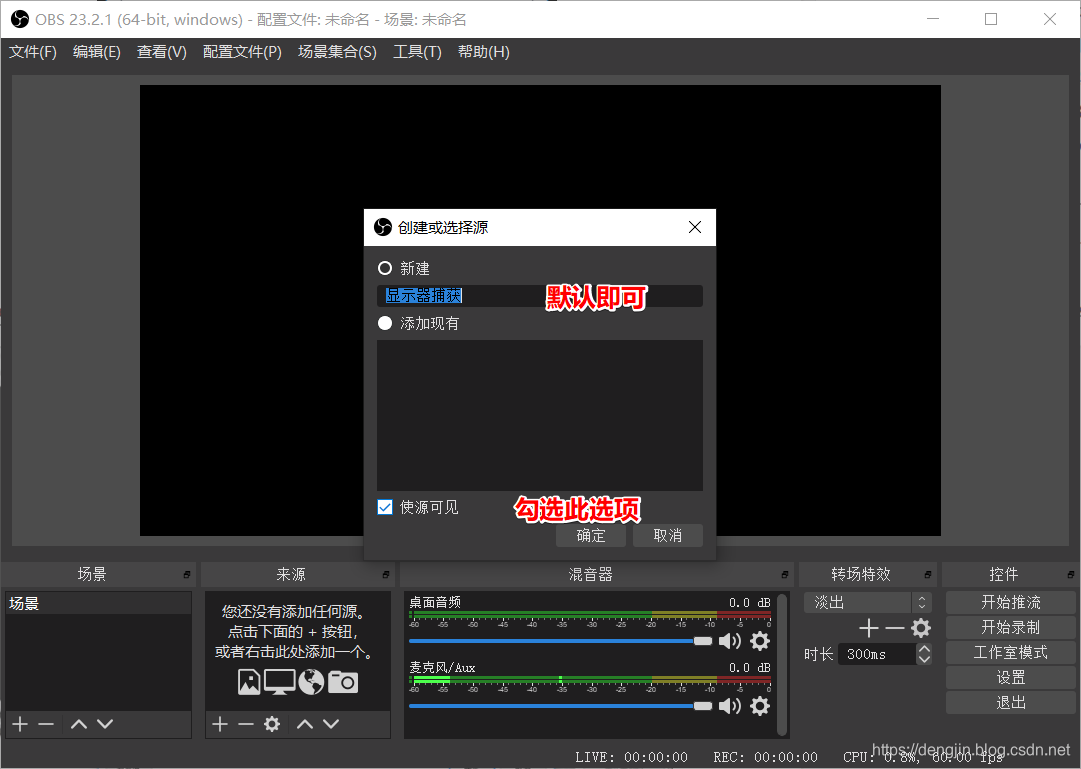Click the mixer panel vertical scrollbar

(x=782, y=663)
